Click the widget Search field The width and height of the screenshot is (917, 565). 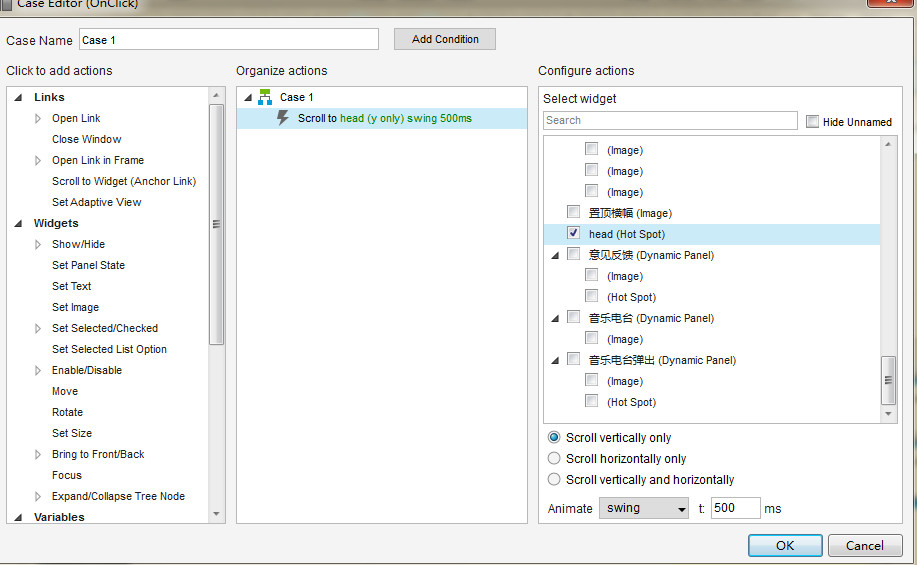point(670,120)
